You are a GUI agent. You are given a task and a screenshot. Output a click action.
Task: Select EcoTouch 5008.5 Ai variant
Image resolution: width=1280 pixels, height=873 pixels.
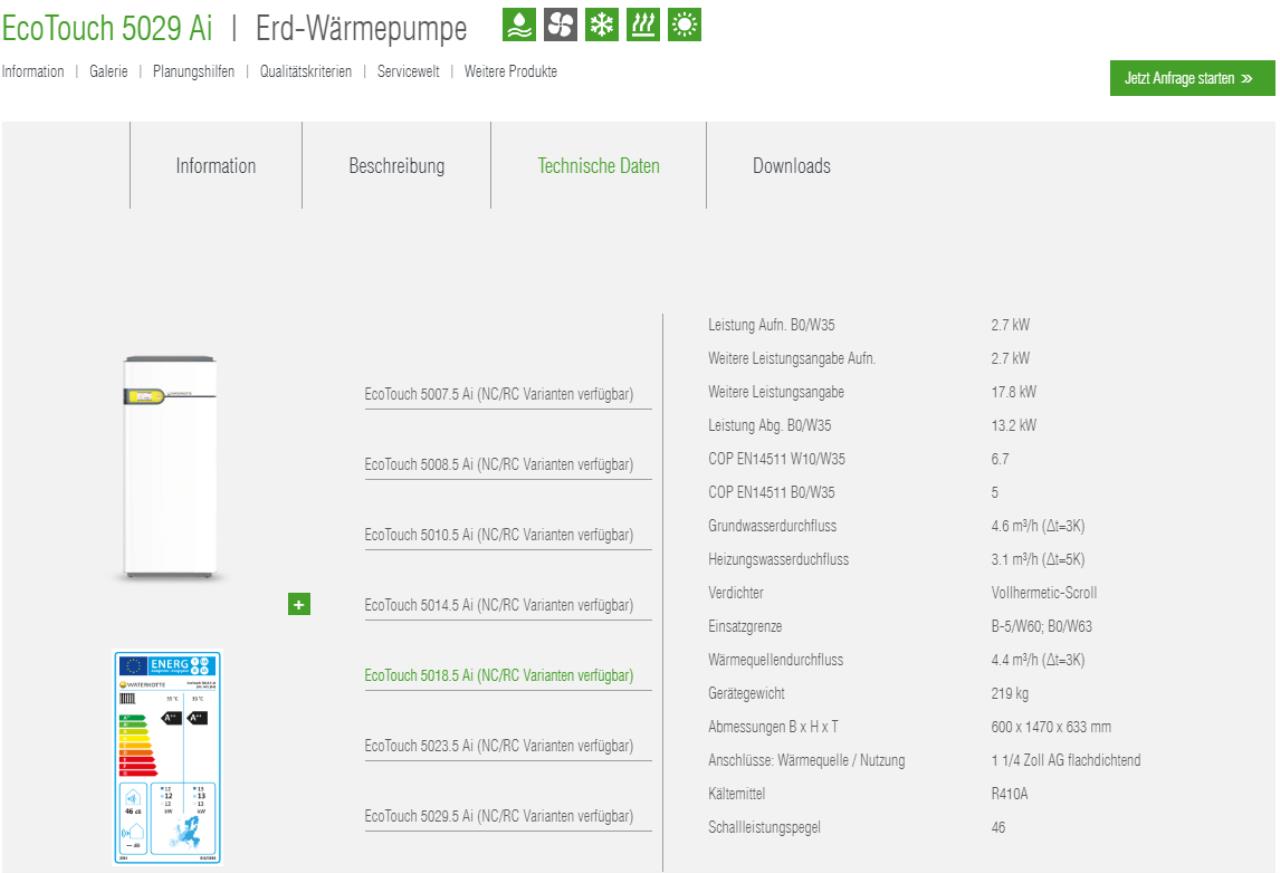[498, 465]
